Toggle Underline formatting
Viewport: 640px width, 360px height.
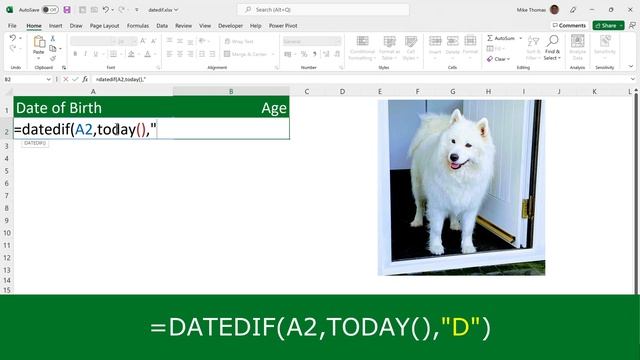96,54
